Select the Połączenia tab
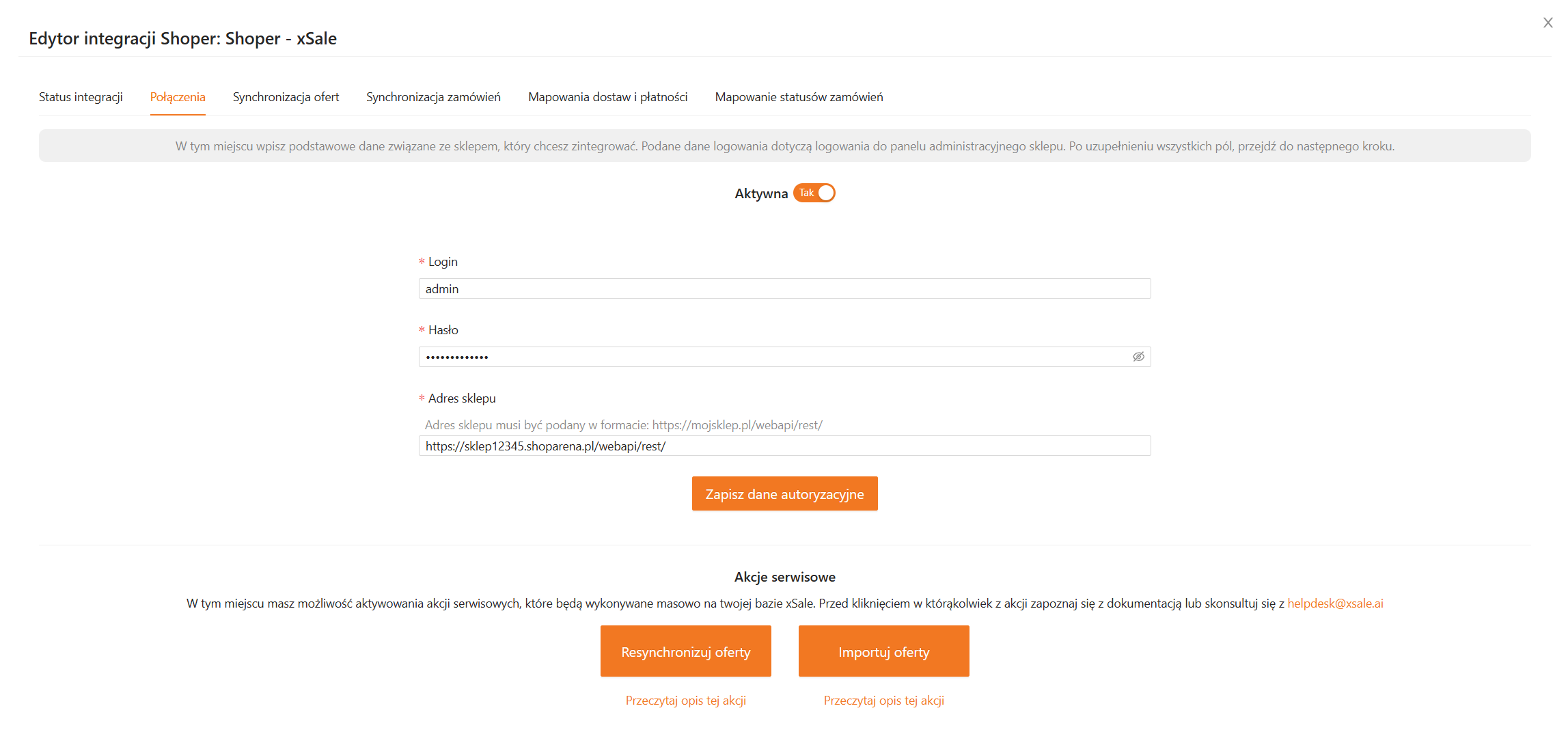Image resolution: width=1568 pixels, height=745 pixels. tap(178, 97)
